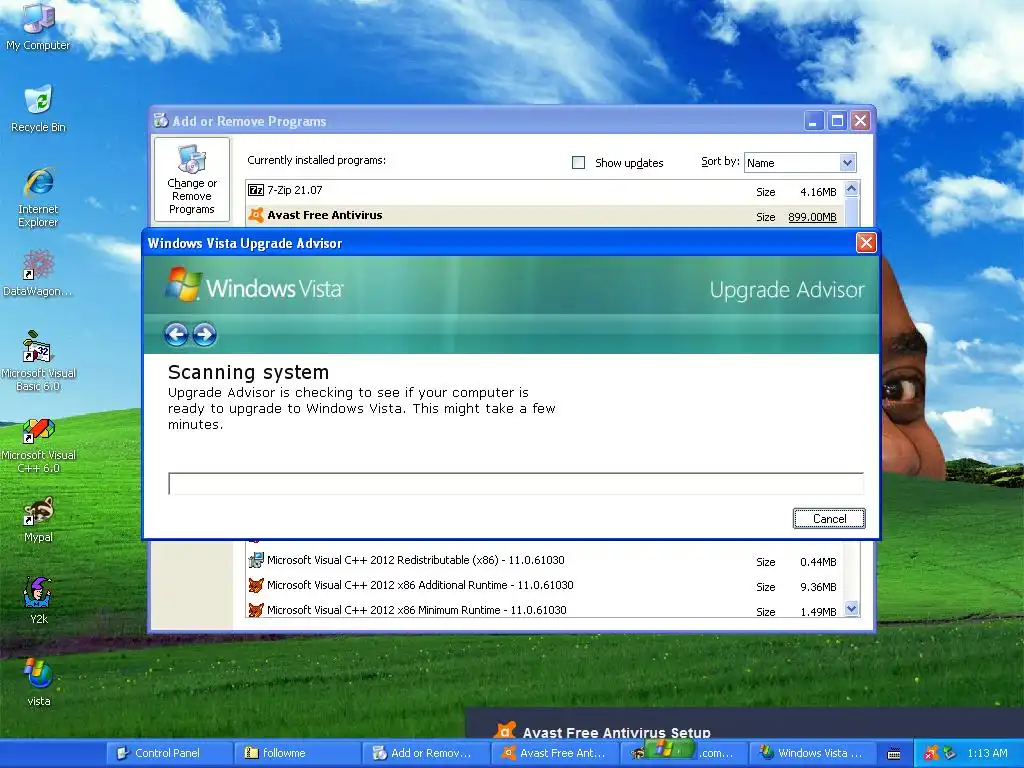Switch to Control Panel taskbar button
This screenshot has width=1024, height=768.
(x=168, y=753)
